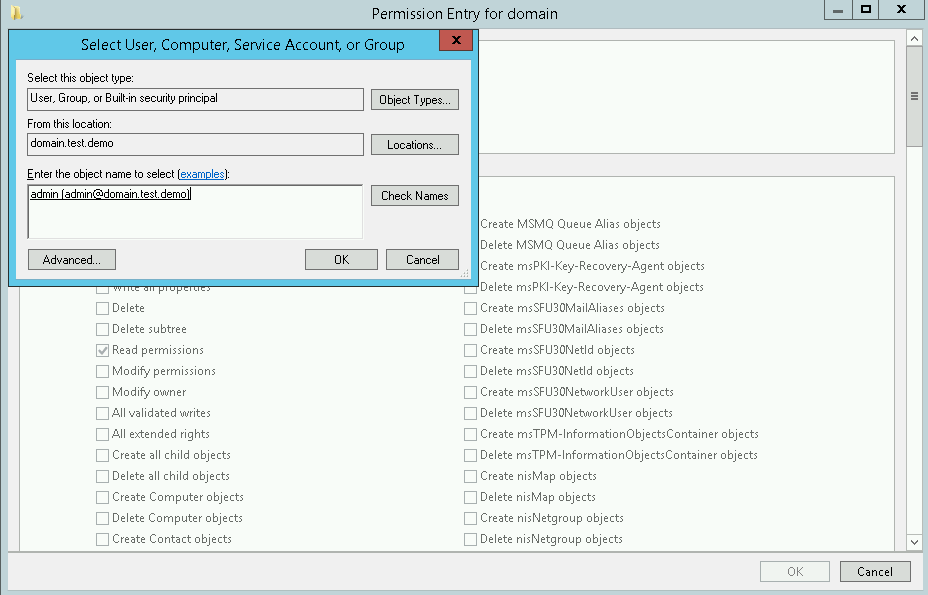Image resolution: width=928 pixels, height=595 pixels.
Task: Cancel the Select User dialog
Action: coord(423,259)
